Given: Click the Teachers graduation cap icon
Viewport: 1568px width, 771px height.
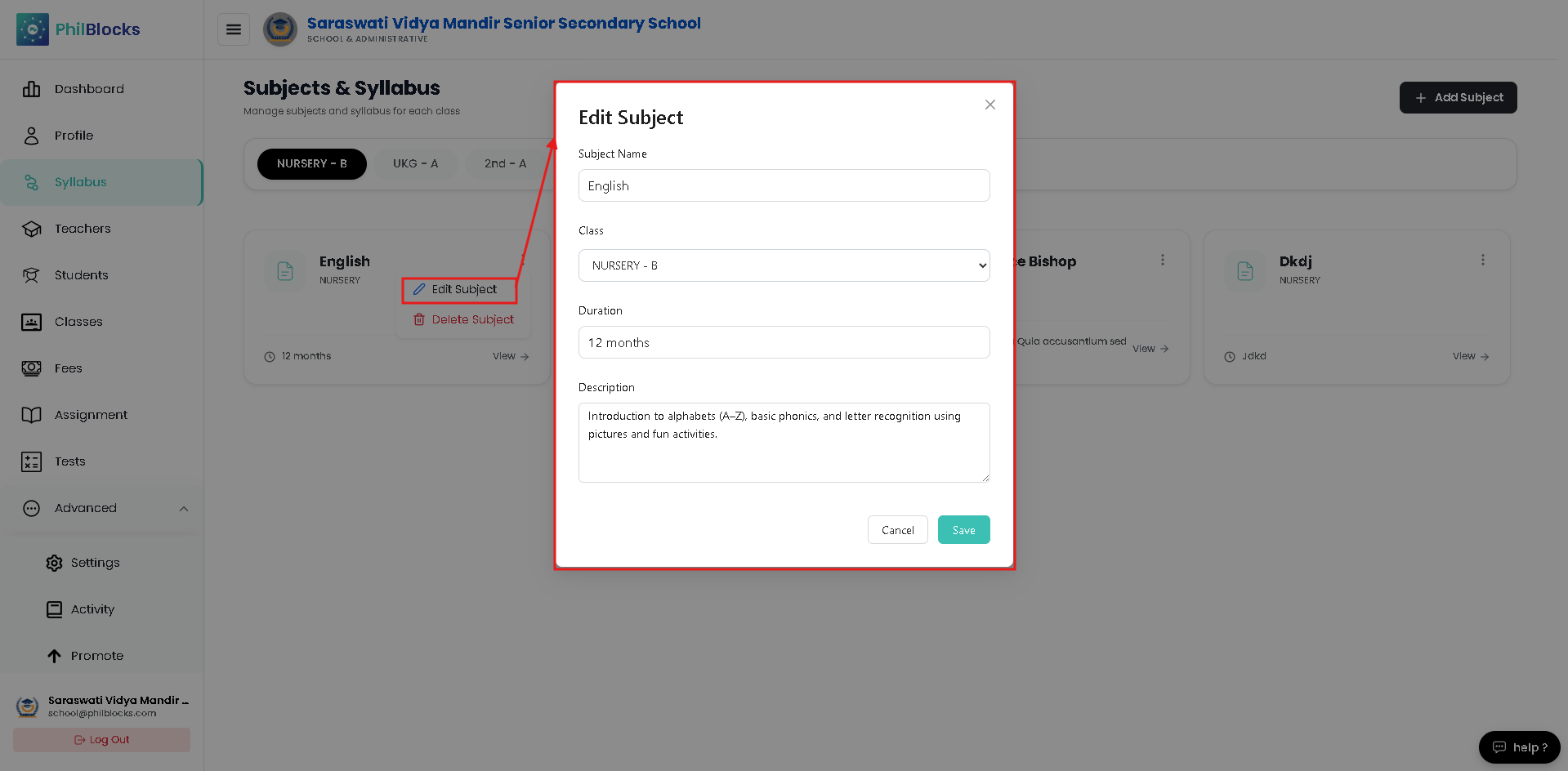Looking at the screenshot, I should click(x=31, y=229).
